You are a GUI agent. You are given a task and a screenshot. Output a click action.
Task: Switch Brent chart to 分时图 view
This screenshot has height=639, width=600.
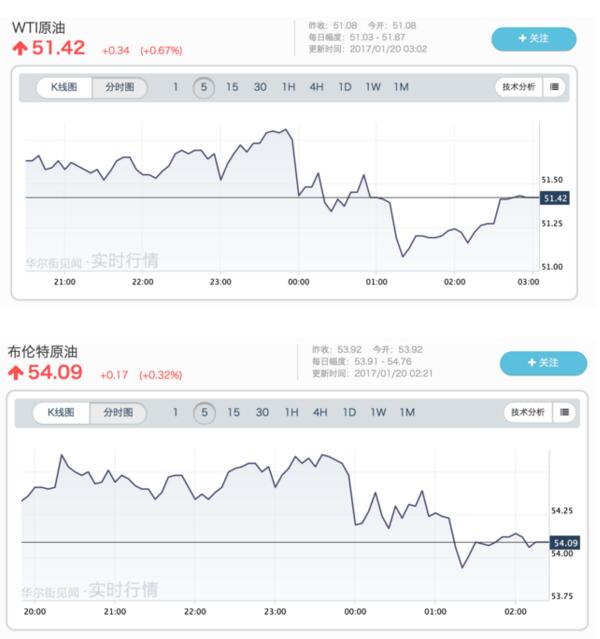pos(117,412)
